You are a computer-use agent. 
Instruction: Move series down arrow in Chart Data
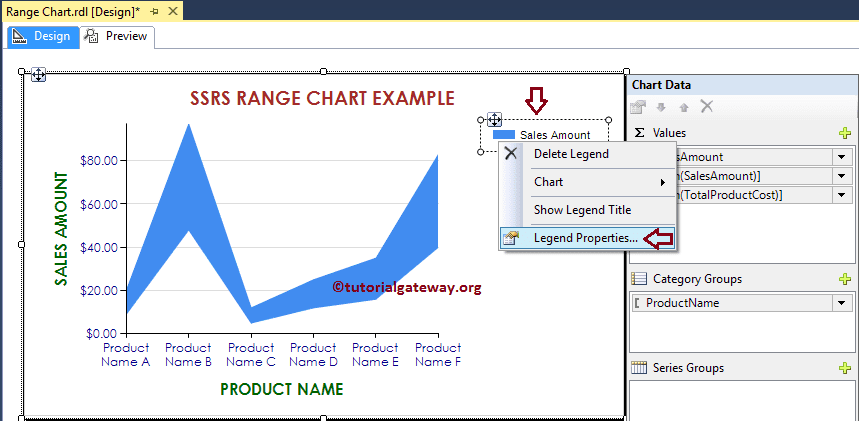(x=661, y=107)
